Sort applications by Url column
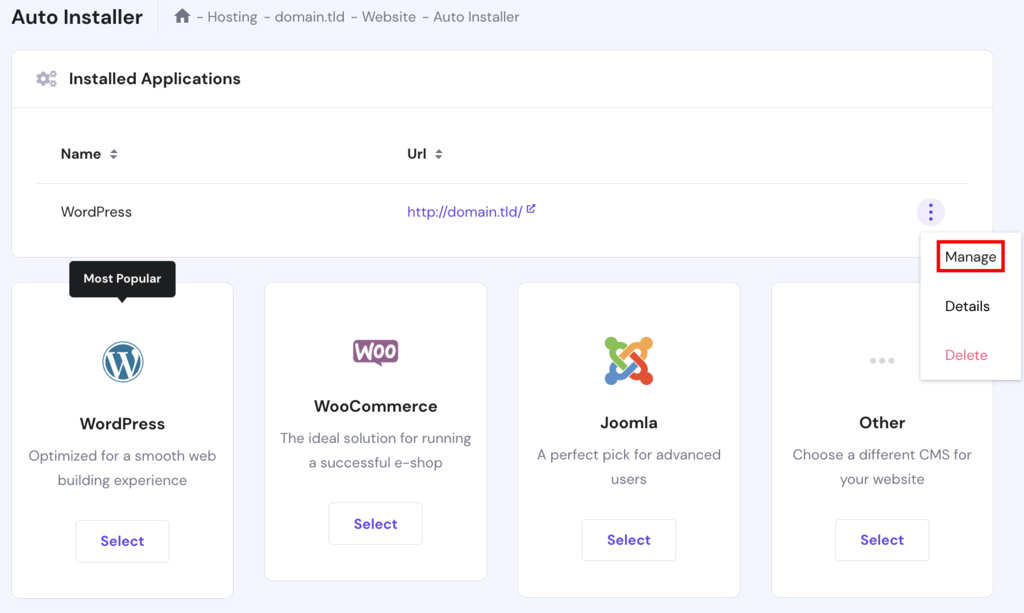The height and width of the screenshot is (613, 1024). [439, 154]
